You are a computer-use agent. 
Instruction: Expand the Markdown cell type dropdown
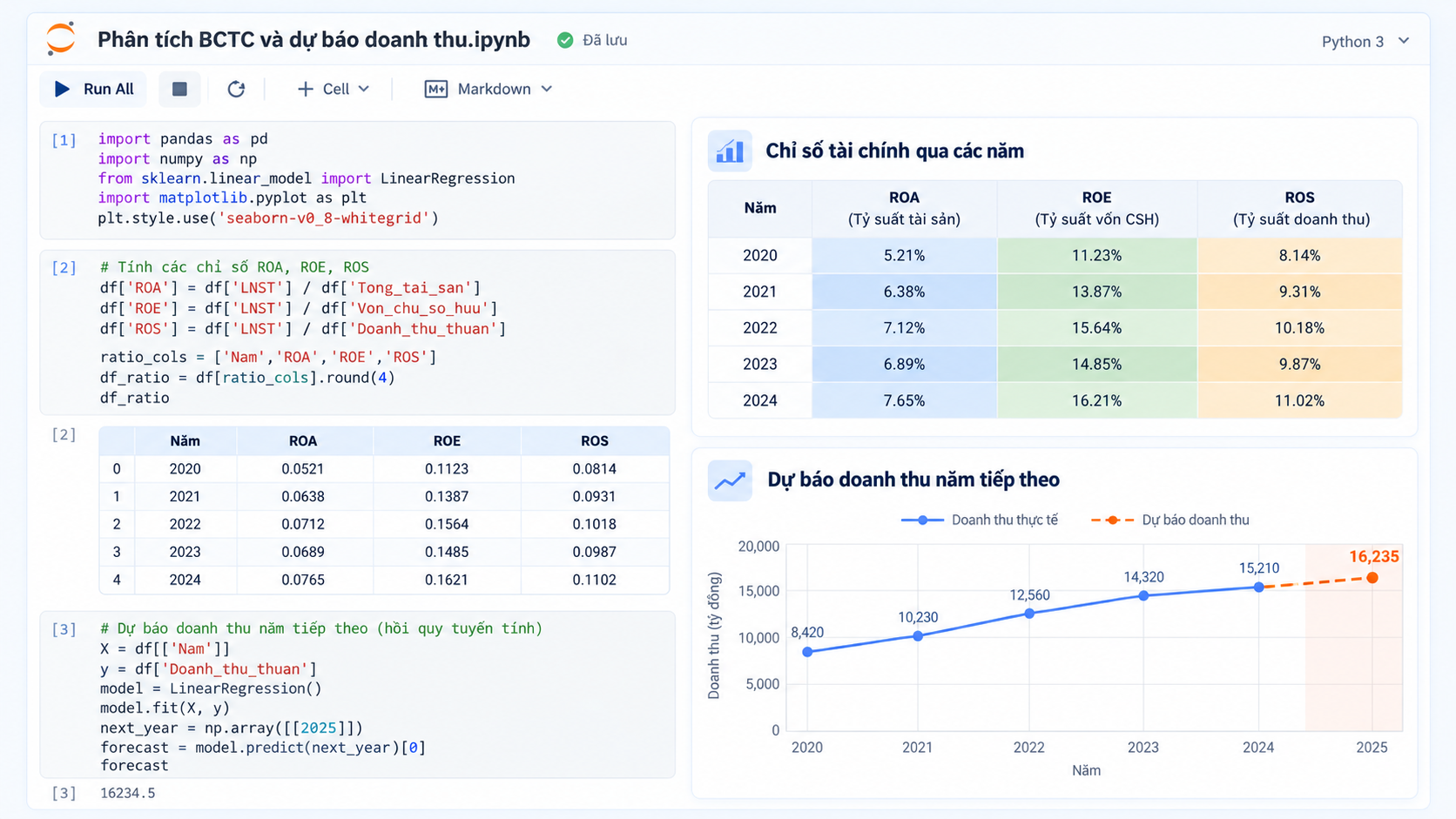click(547, 89)
